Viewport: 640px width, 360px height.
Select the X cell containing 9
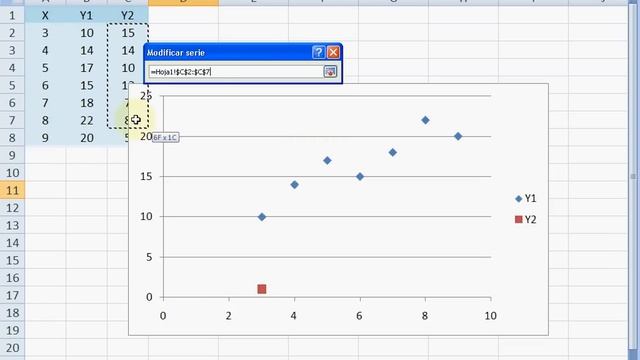[x=45, y=138]
